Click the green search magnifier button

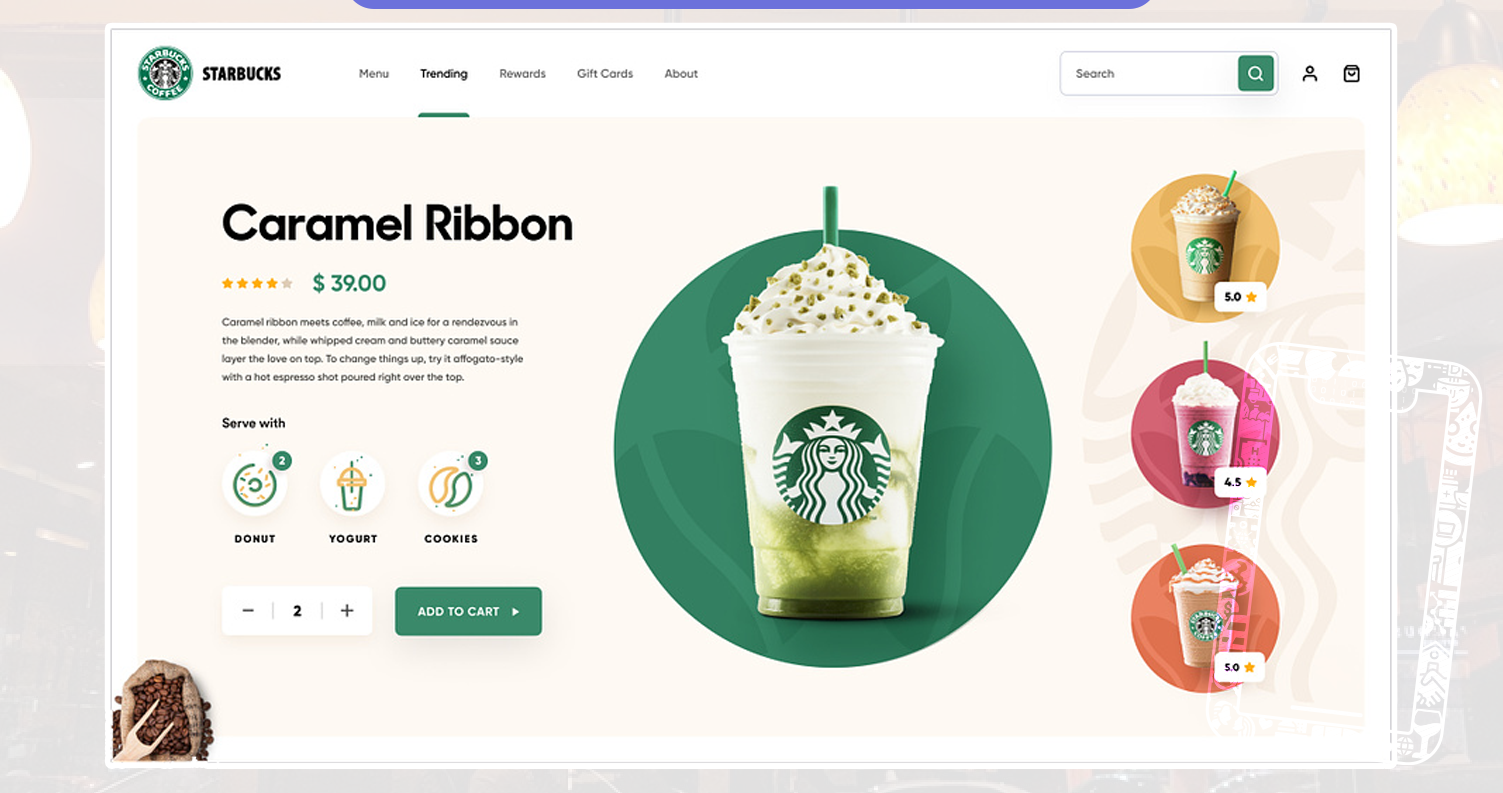click(x=1255, y=73)
